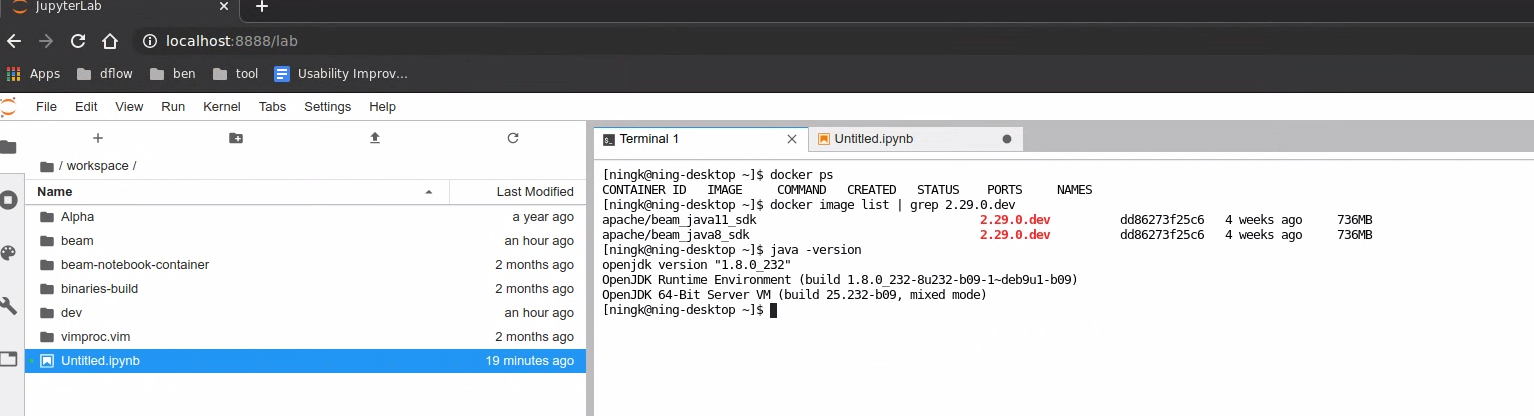
Task: Close the Terminal 1 tab
Action: (792, 139)
